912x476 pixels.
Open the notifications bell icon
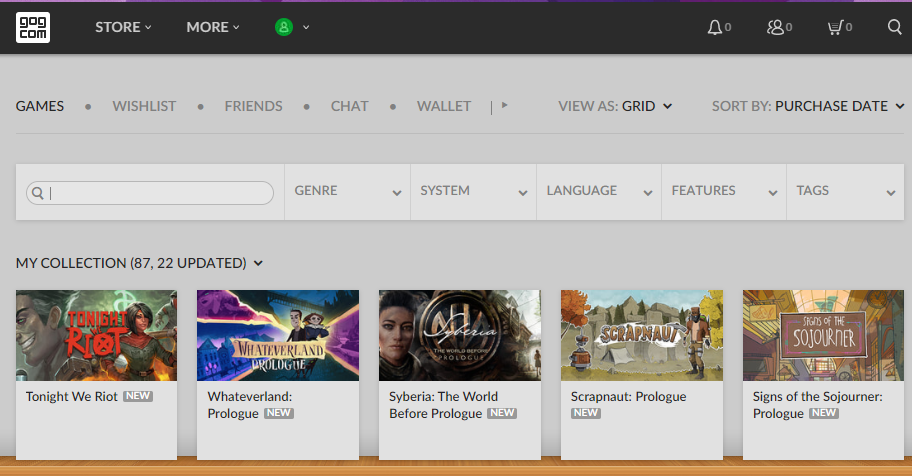pos(714,27)
